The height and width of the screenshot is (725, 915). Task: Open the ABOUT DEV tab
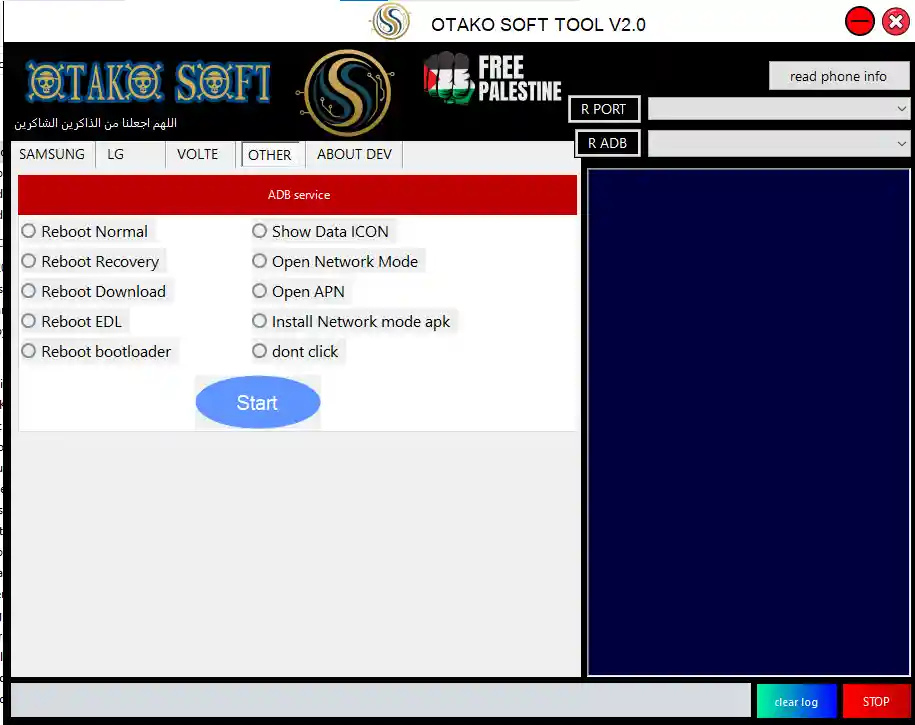tap(354, 154)
